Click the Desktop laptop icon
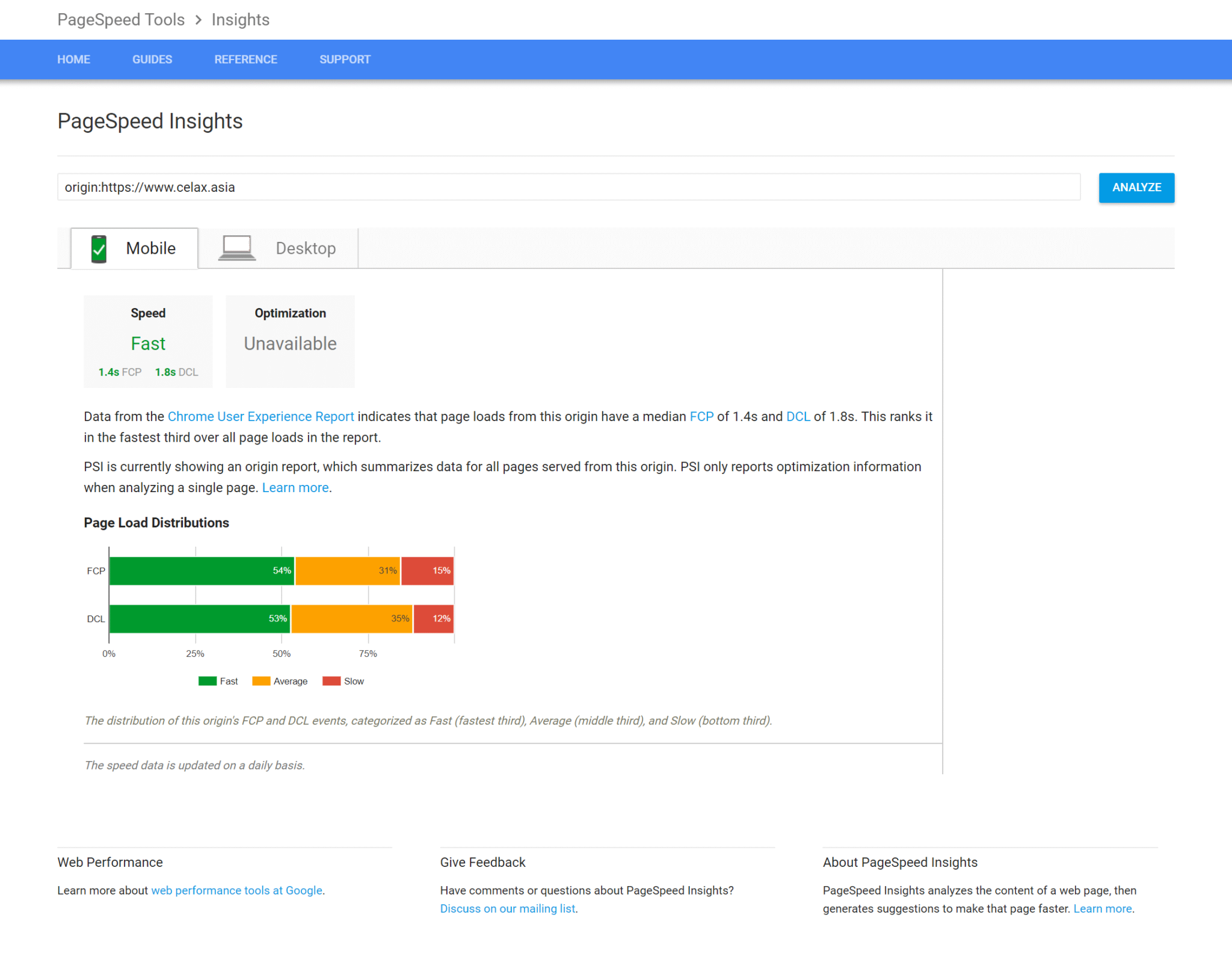Screen dimensions: 1232x971 point(236,247)
